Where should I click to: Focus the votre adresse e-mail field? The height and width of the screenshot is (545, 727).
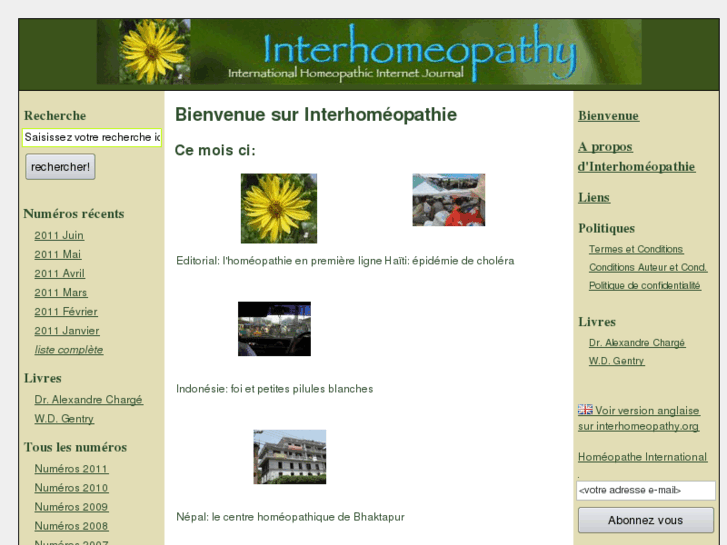[x=646, y=490]
